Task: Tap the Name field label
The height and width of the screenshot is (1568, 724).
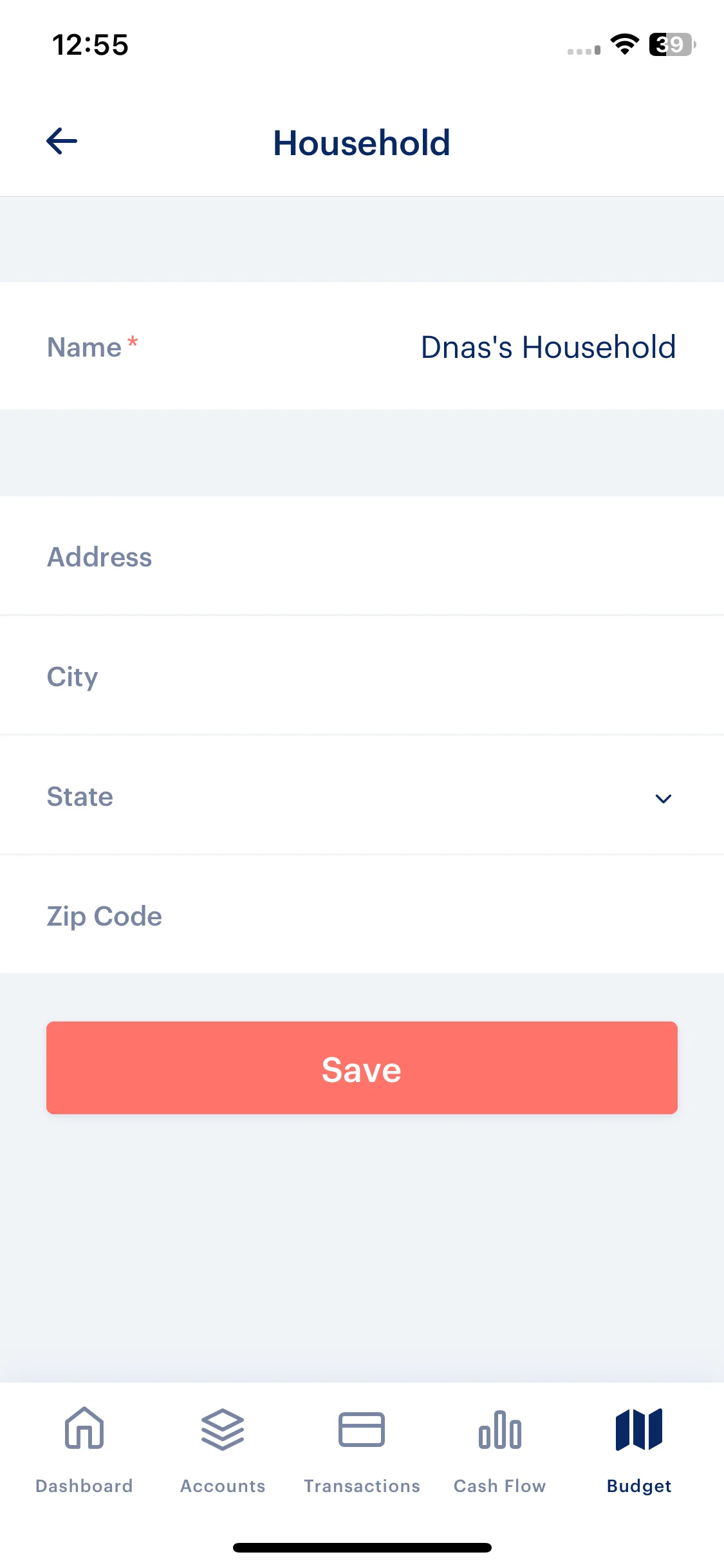Action: [x=84, y=348]
